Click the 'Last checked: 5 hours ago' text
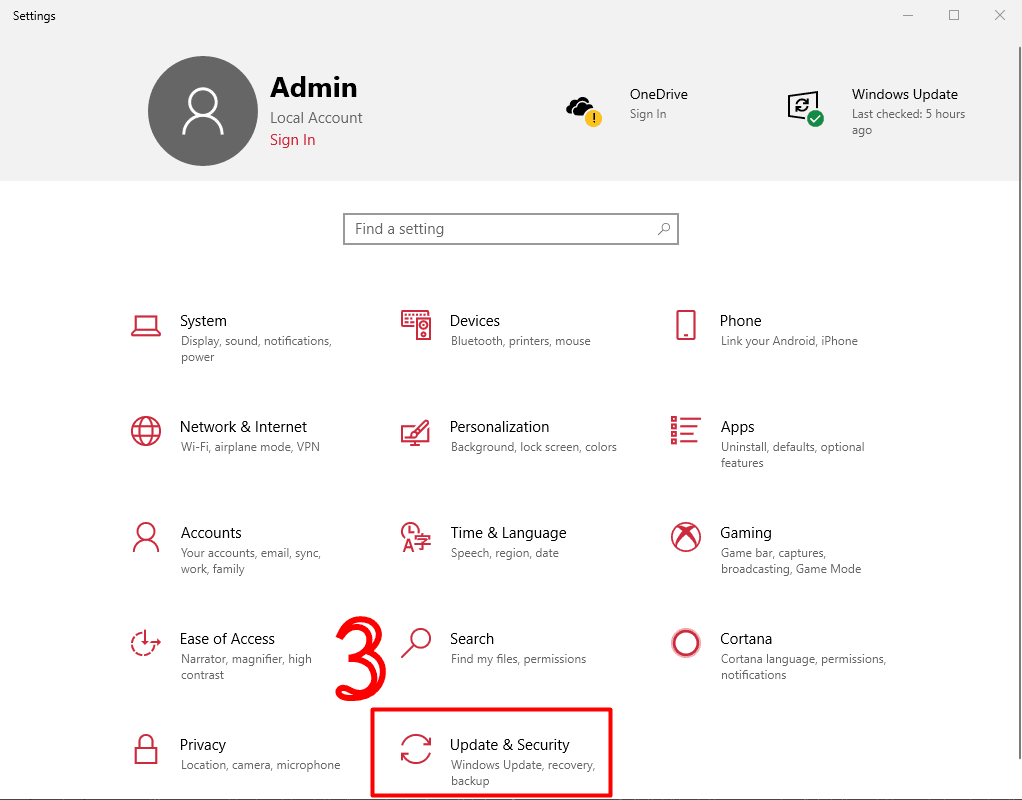Viewport: 1022px width, 800px height. pos(908,122)
